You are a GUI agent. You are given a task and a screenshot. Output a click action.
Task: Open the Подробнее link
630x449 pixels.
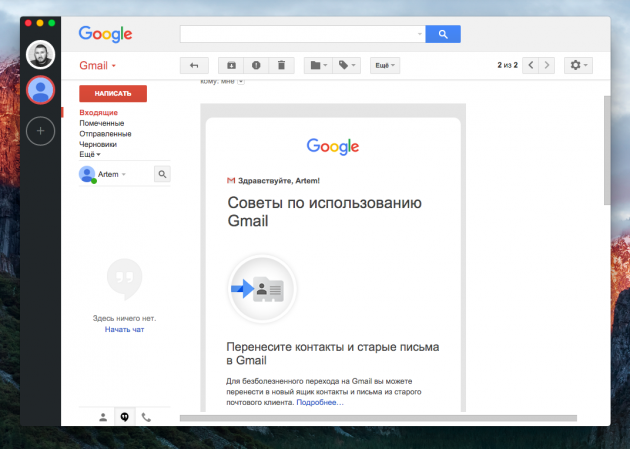[320, 402]
